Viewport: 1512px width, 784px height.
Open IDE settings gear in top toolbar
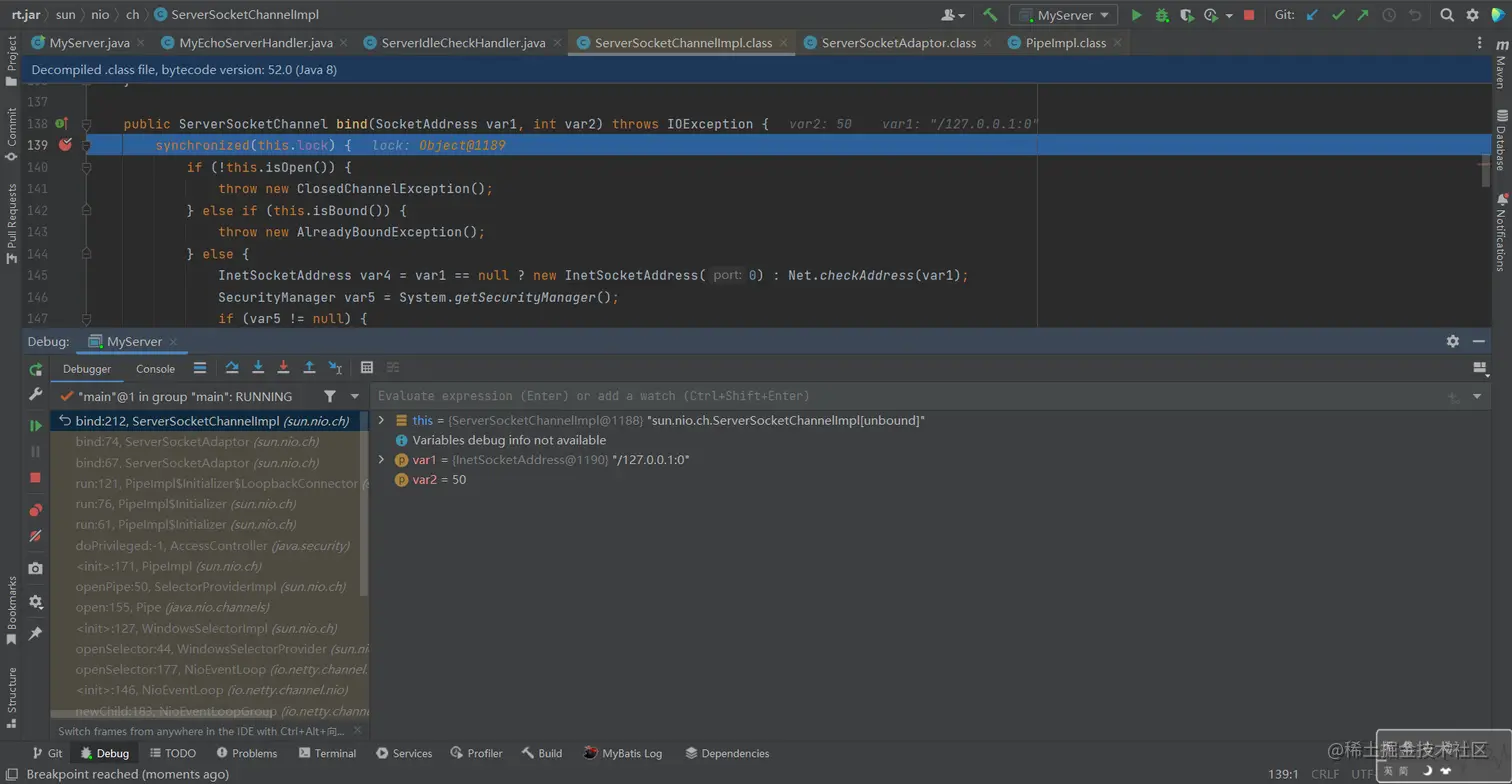pyautogui.click(x=1473, y=15)
